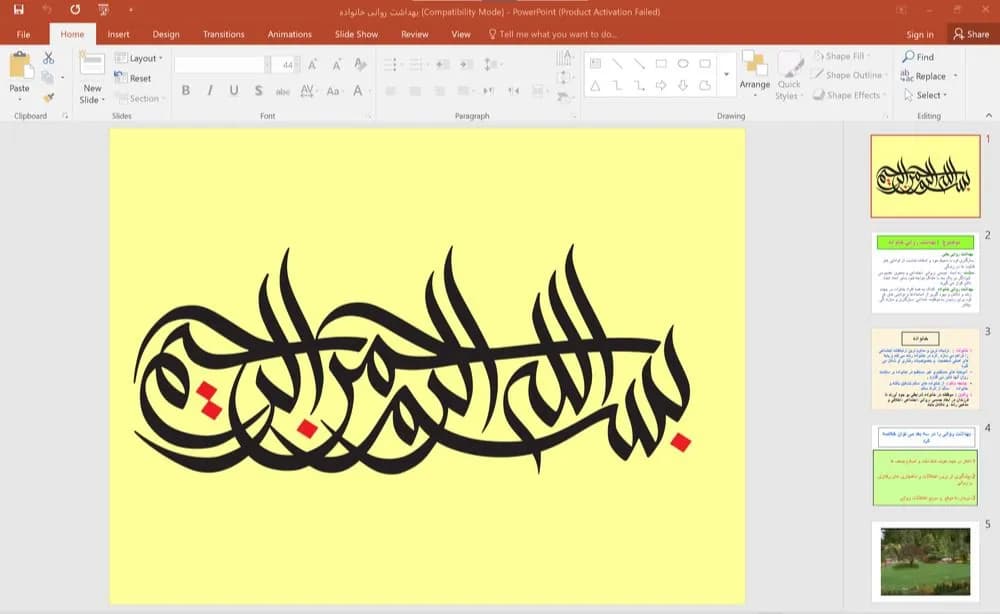Increase font size with larger A icon
The height and width of the screenshot is (614, 1000).
click(x=312, y=64)
